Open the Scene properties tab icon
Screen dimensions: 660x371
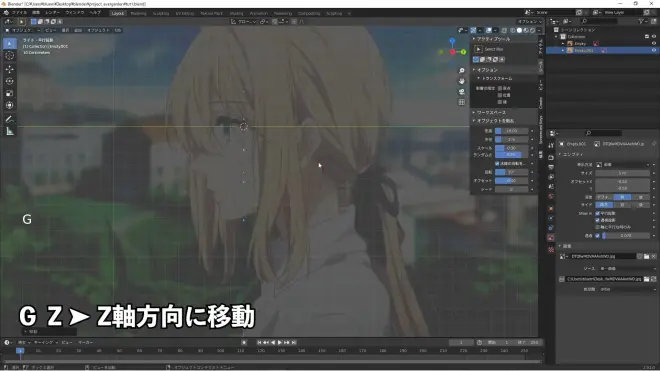click(551, 186)
